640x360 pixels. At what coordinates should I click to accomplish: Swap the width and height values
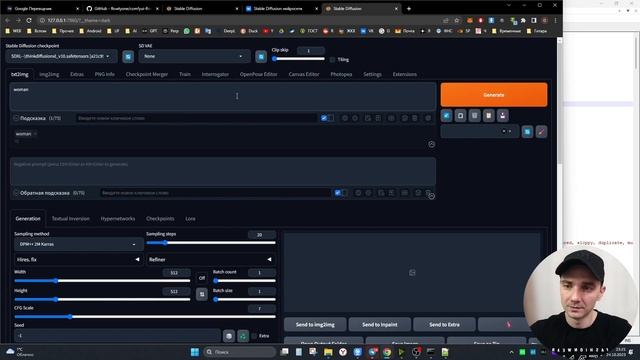click(202, 294)
